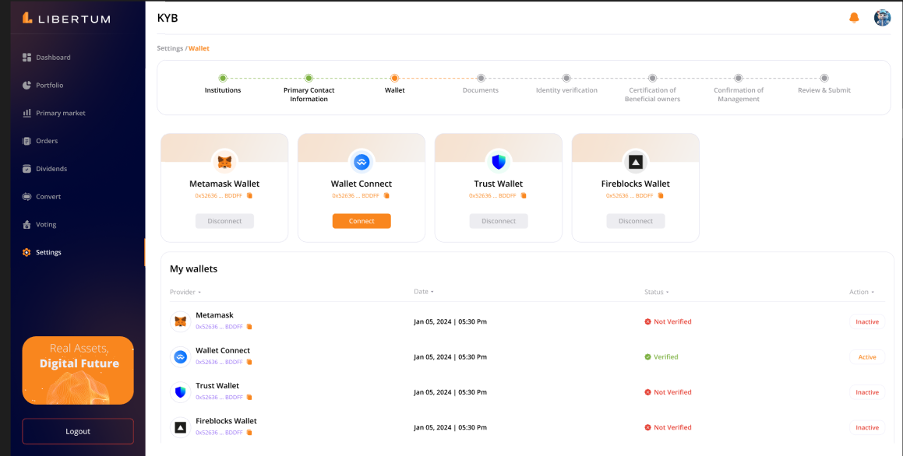Viewport: 904px width, 456px height.
Task: Open the user profile avatar
Action: coord(882,17)
